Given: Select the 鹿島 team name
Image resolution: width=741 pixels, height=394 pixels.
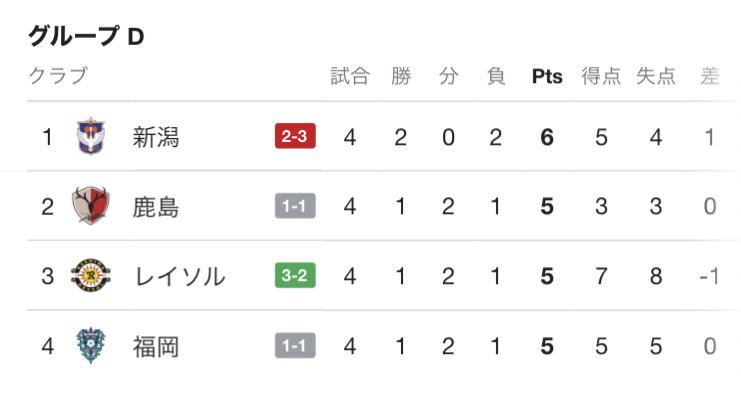Looking at the screenshot, I should 156,207.
